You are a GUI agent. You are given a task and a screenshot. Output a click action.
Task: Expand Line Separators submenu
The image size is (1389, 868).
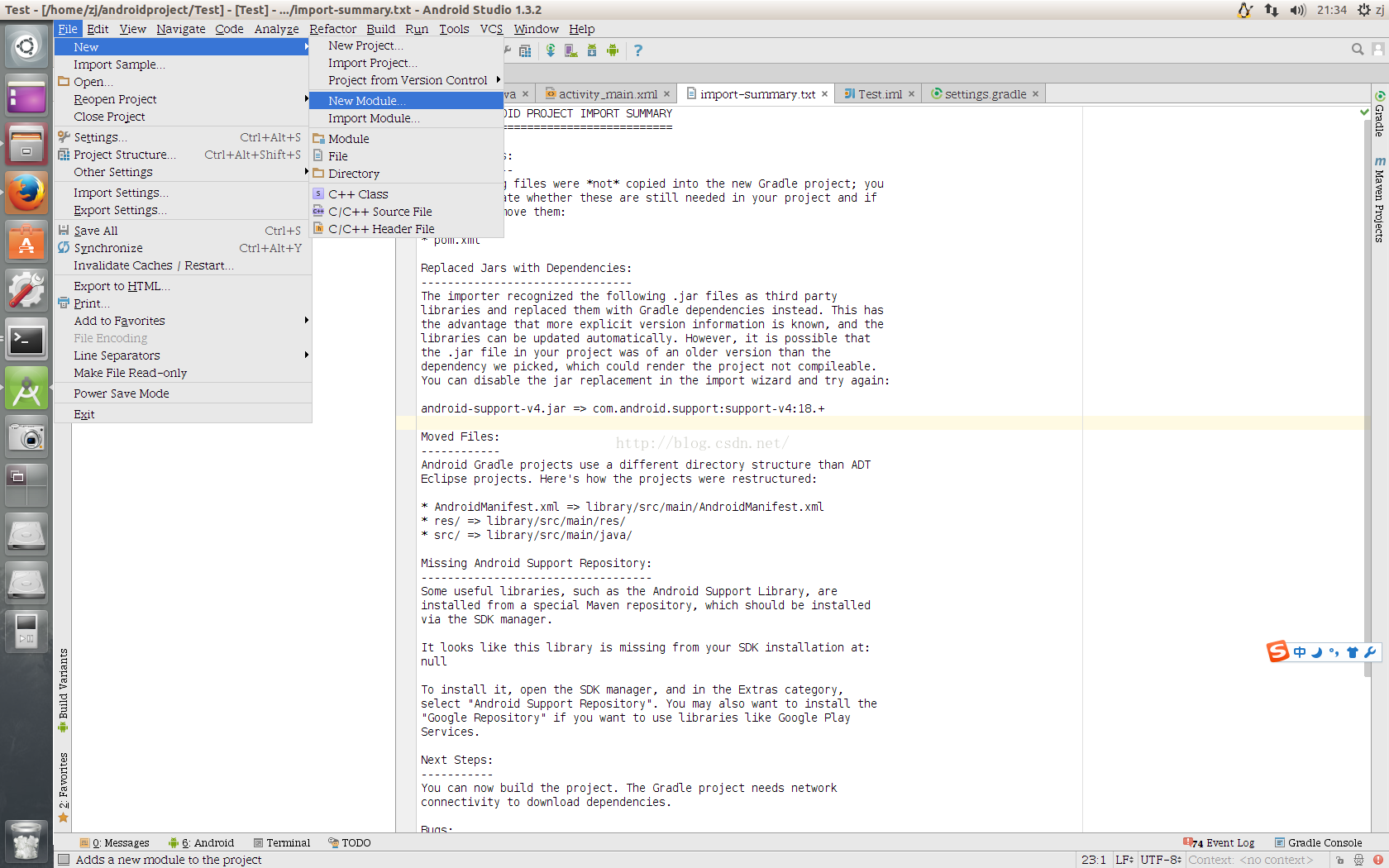[x=183, y=355]
